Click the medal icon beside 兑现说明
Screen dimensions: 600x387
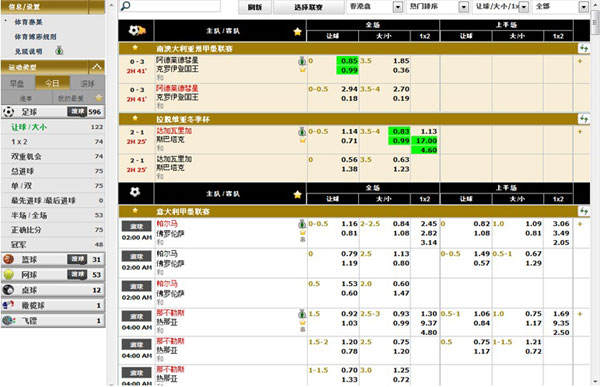tap(59, 51)
